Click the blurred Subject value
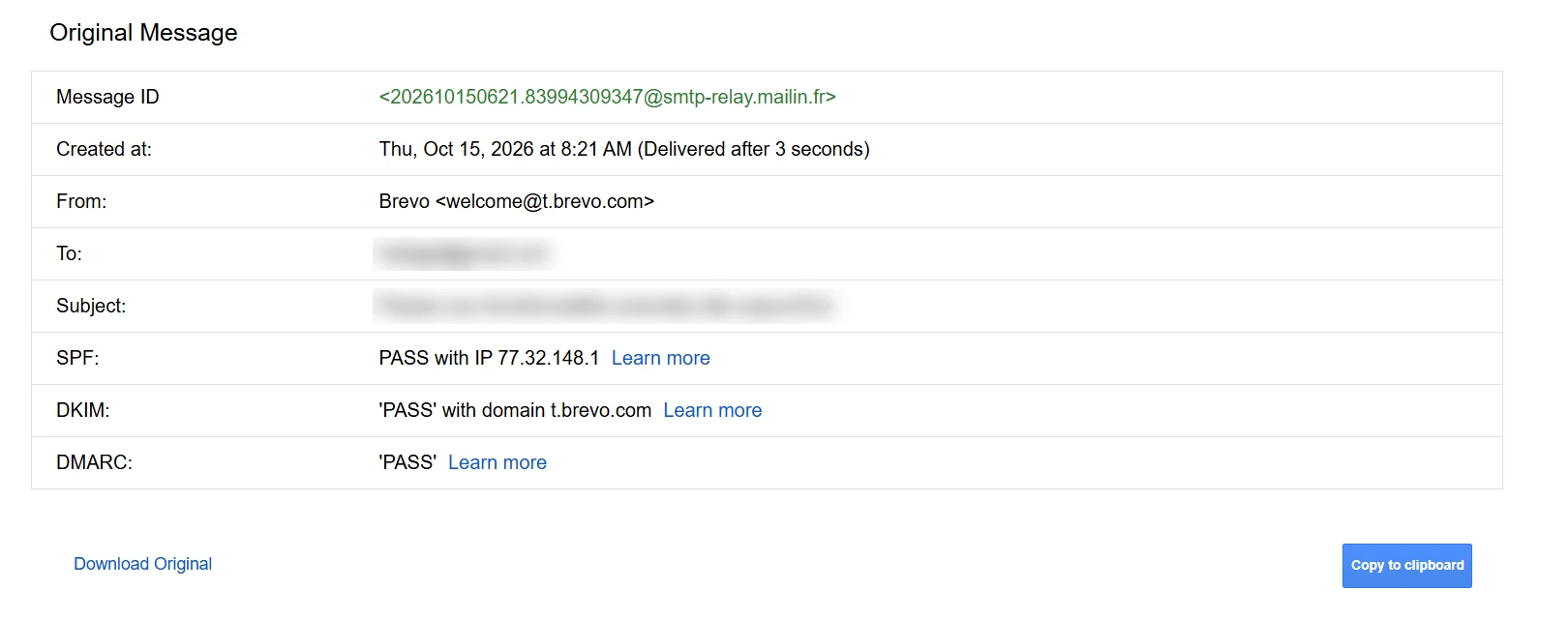This screenshot has width=1568, height=620. [x=606, y=306]
